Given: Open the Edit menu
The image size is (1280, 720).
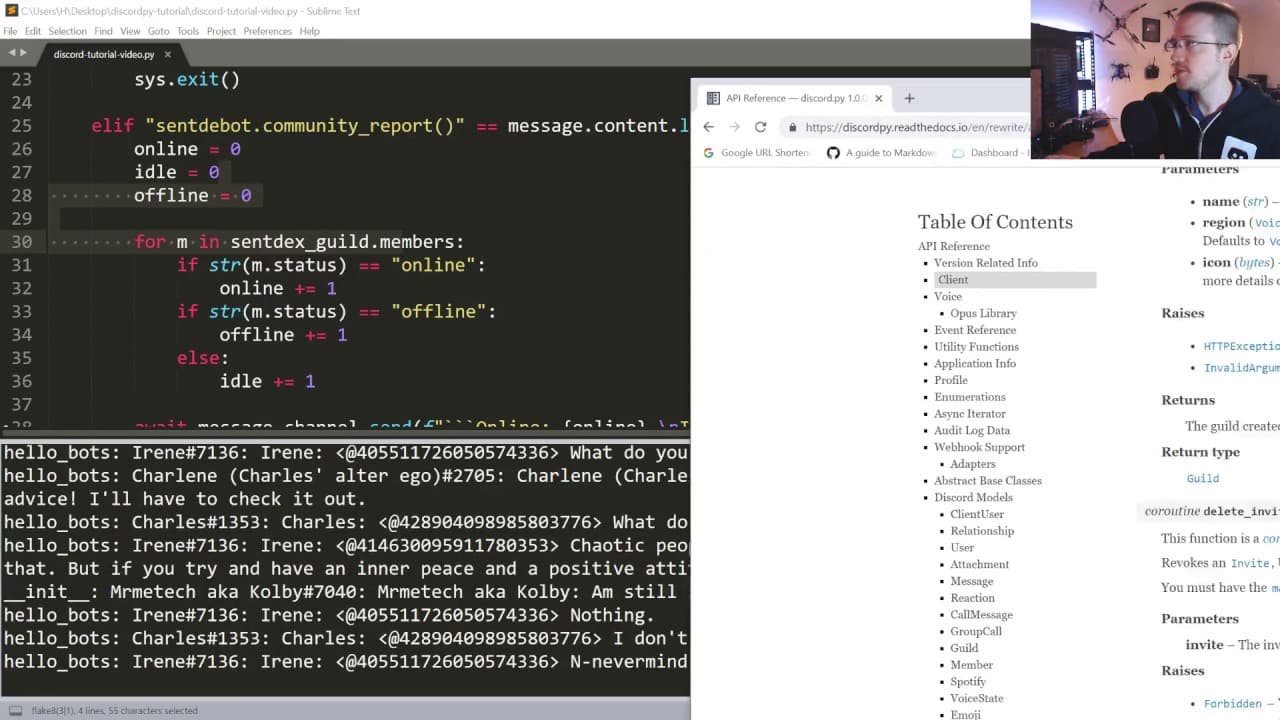Looking at the screenshot, I should pyautogui.click(x=33, y=31).
